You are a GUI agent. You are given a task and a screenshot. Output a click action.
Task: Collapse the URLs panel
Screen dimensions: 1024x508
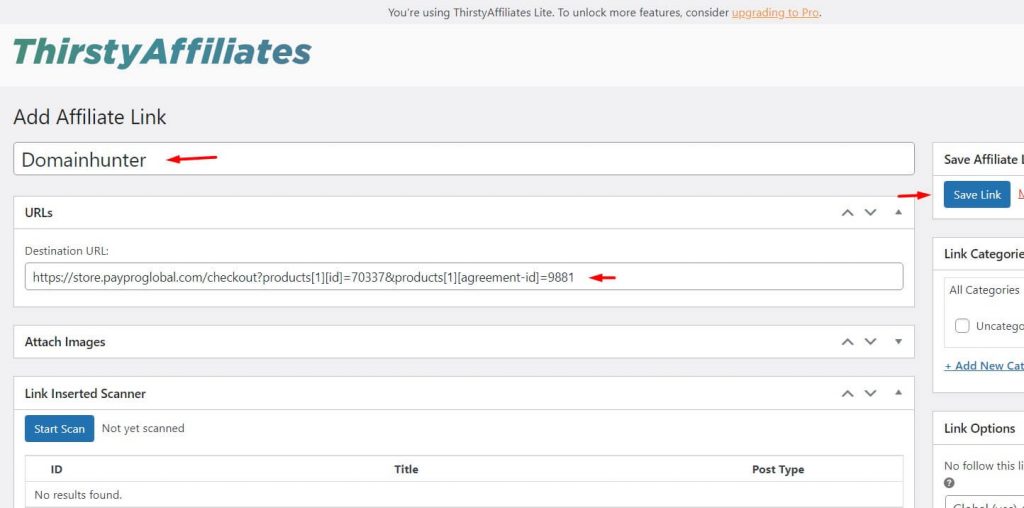tap(899, 213)
